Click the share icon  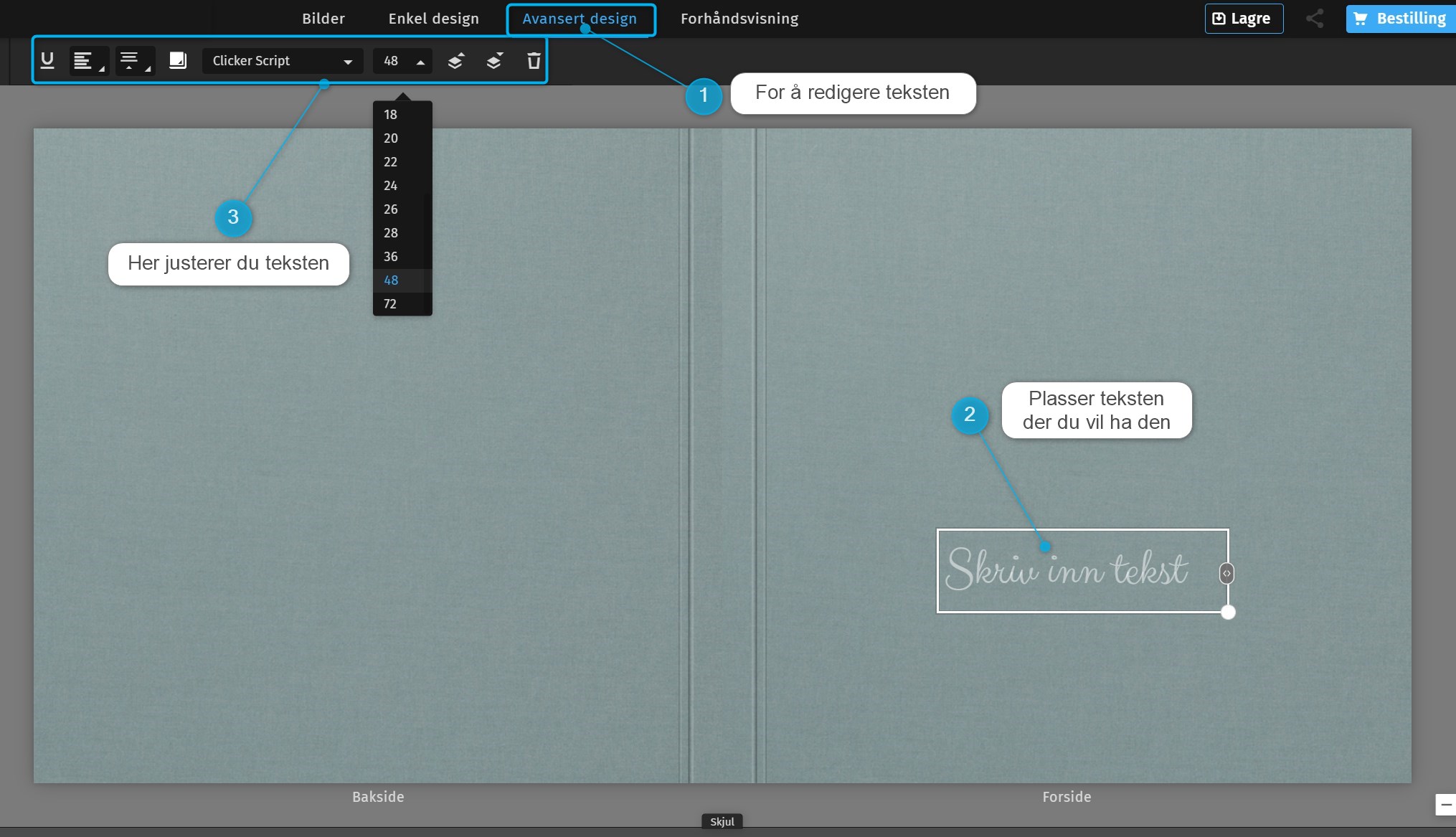[x=1314, y=19]
